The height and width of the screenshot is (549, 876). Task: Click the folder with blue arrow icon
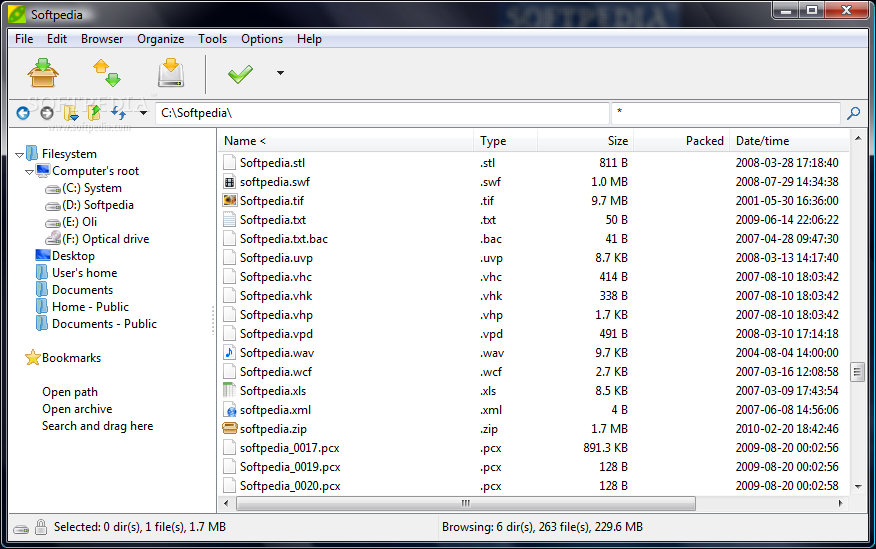71,113
